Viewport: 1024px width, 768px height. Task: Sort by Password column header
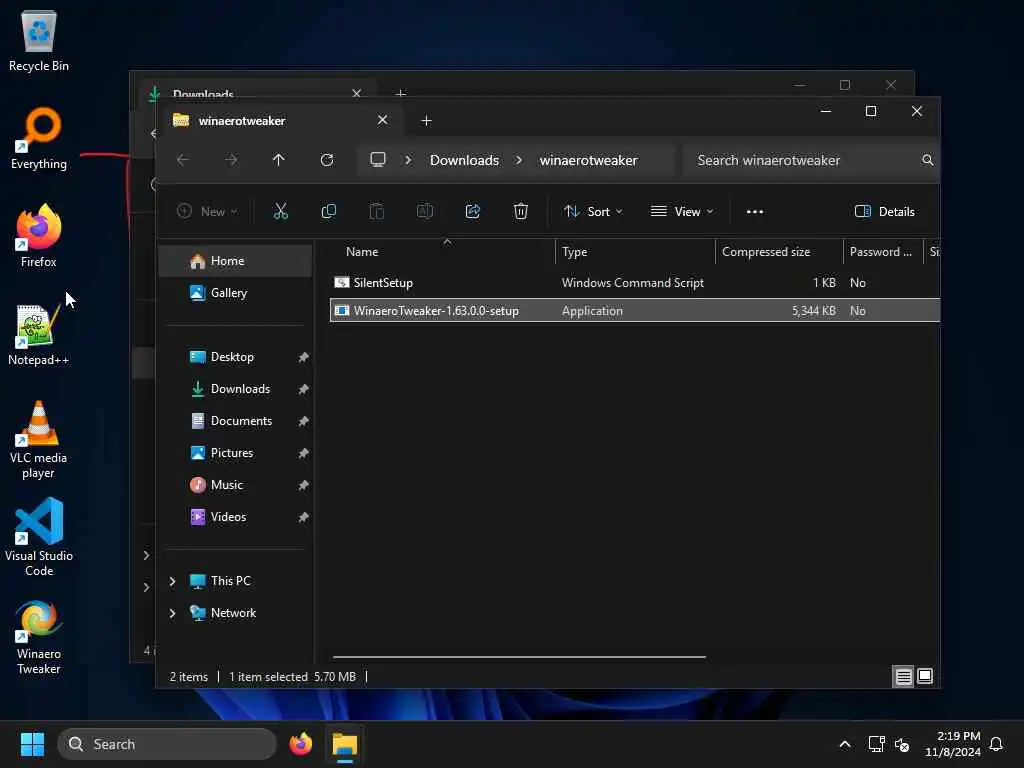pos(882,252)
